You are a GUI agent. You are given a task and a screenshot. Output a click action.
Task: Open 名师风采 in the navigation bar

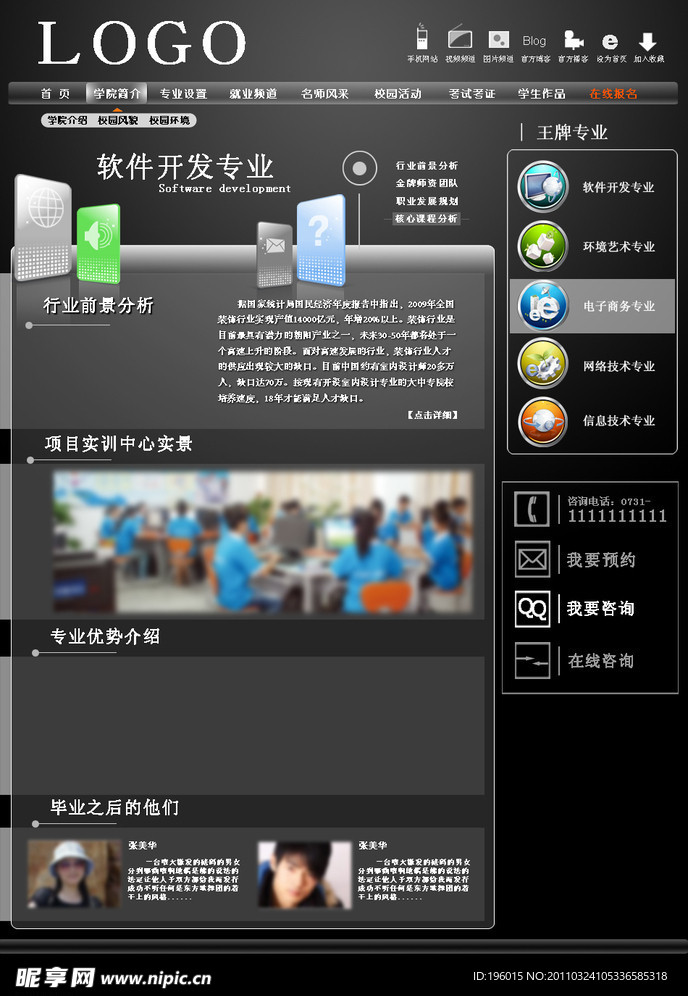[325, 93]
